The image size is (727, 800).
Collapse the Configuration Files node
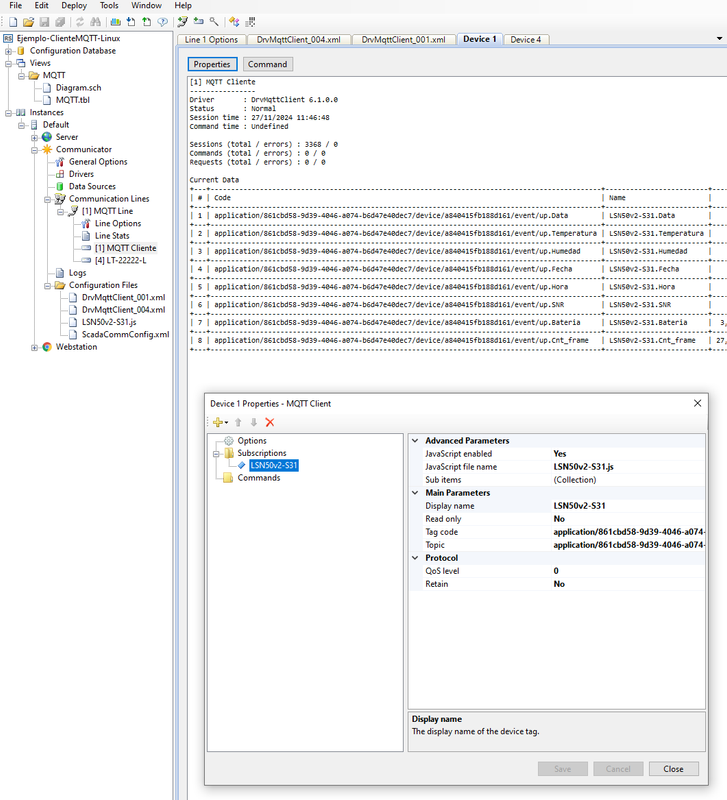[x=47, y=286]
